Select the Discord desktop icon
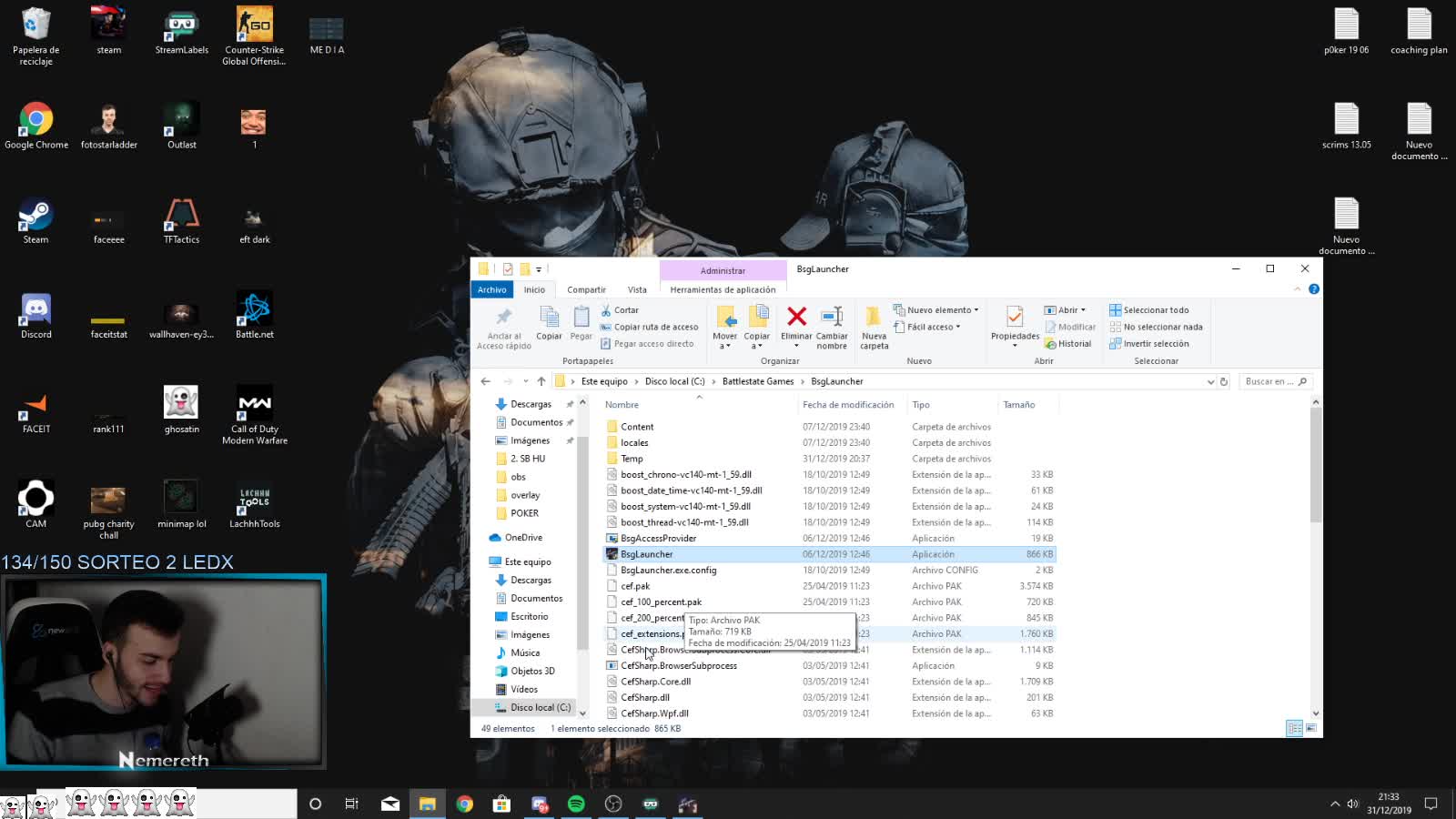Image resolution: width=1456 pixels, height=819 pixels. click(36, 316)
